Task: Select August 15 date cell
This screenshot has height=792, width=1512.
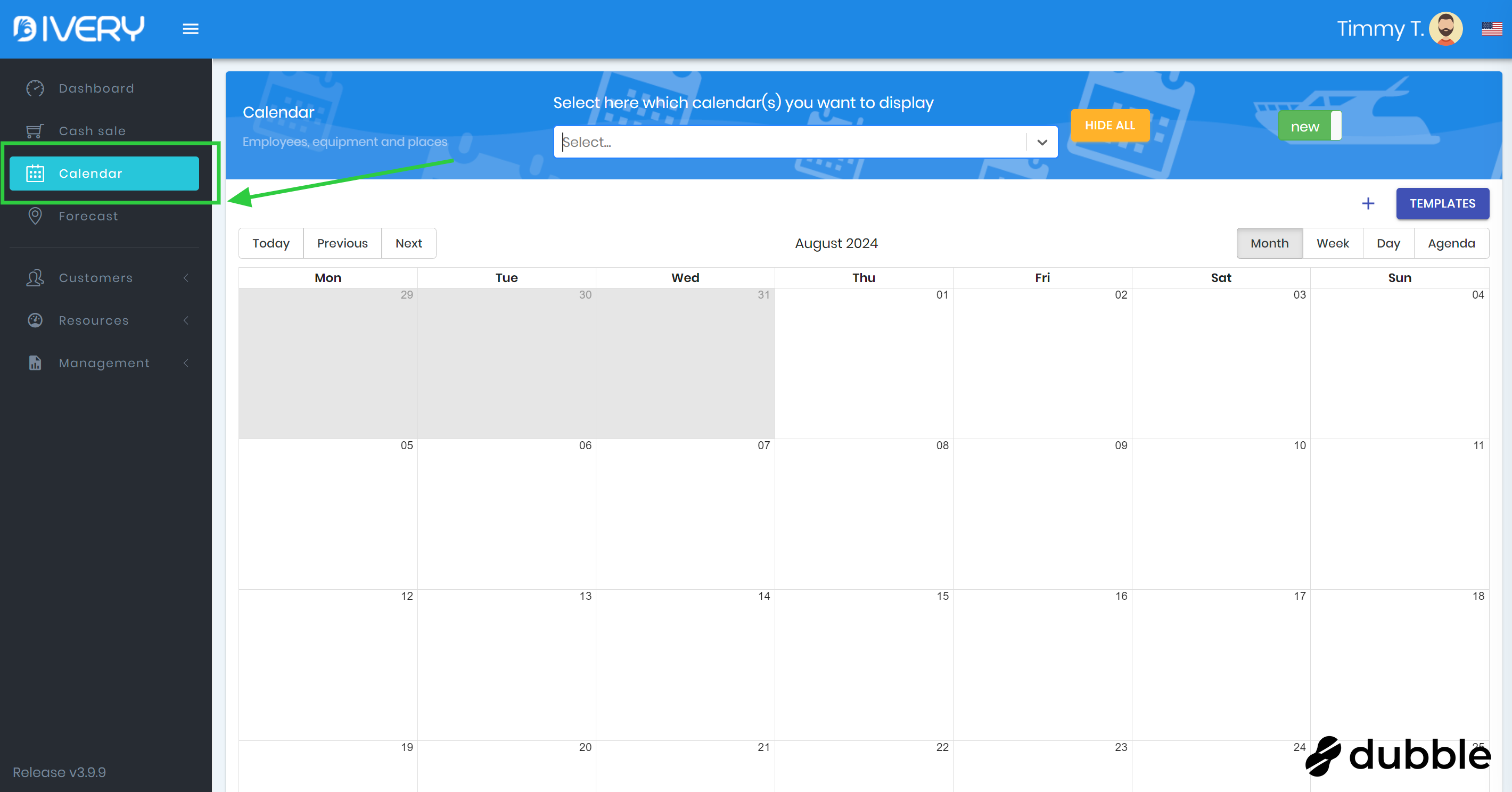Action: [864, 665]
